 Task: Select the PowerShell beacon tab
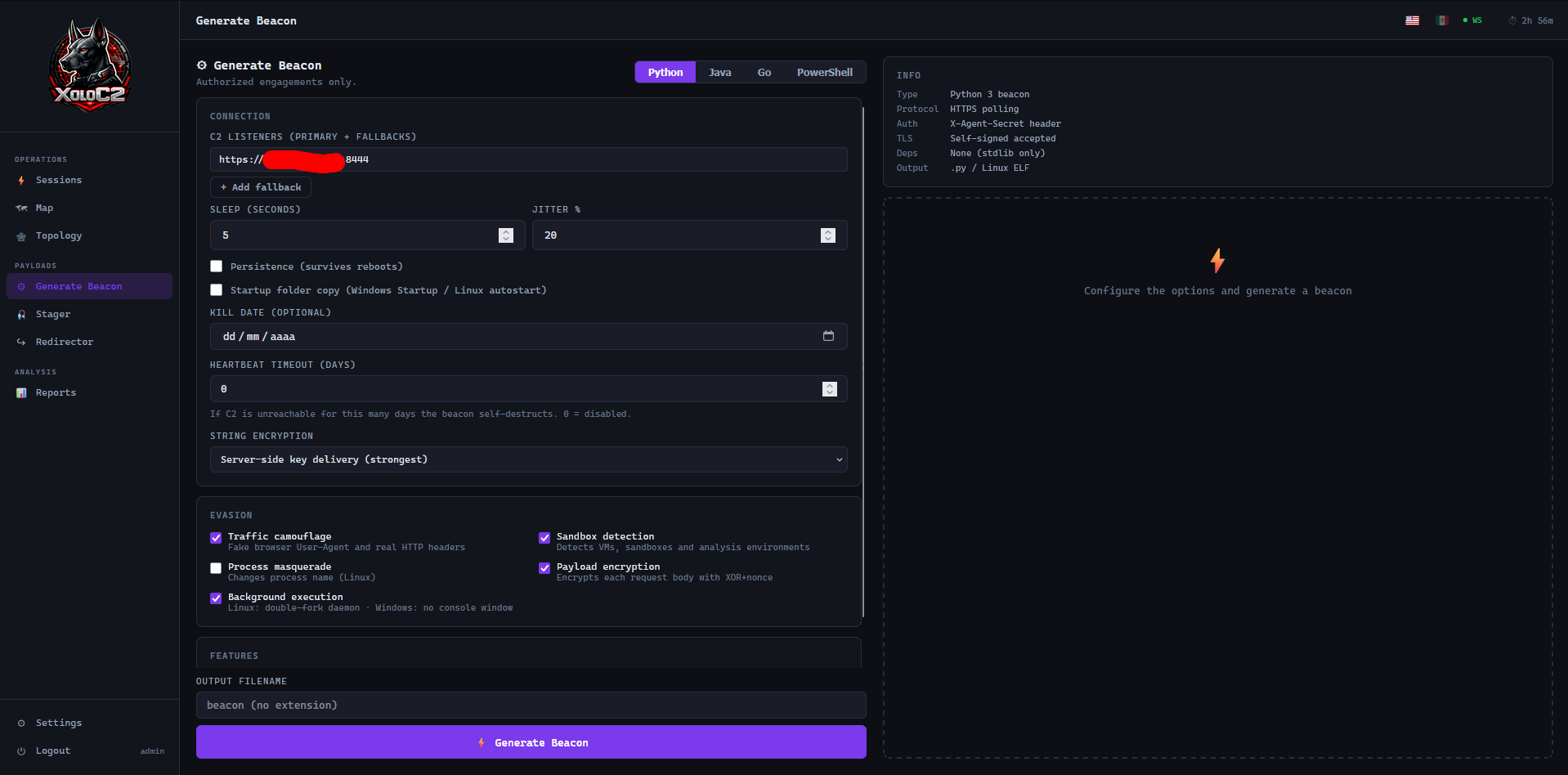[x=824, y=72]
